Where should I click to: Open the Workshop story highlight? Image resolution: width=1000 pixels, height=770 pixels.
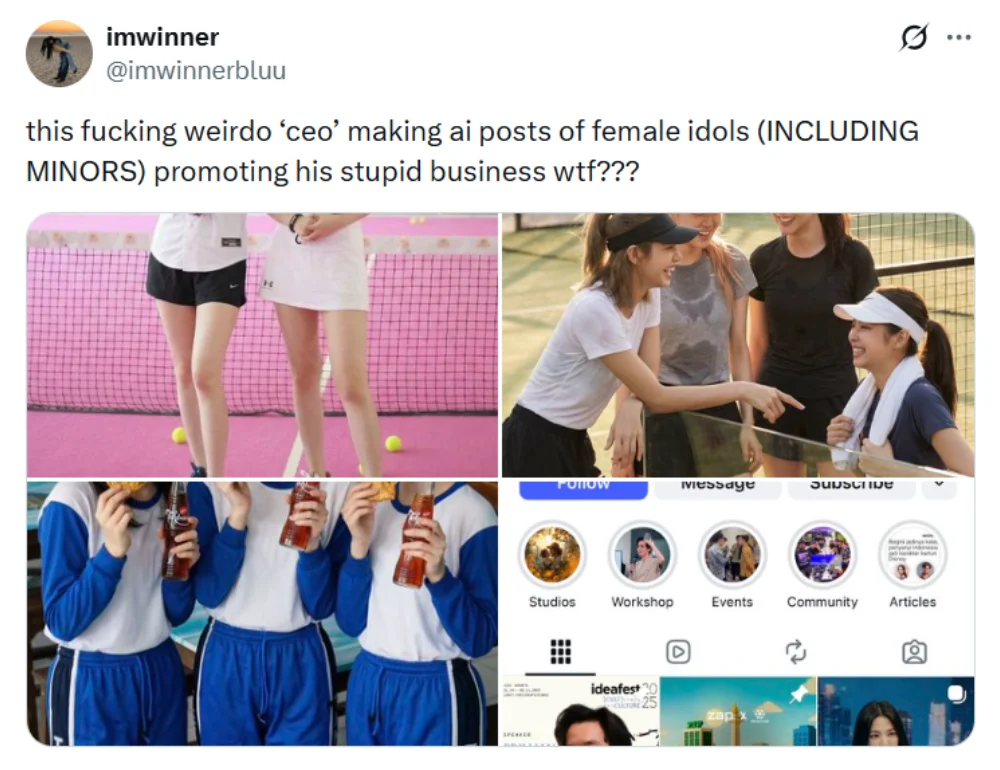(x=642, y=554)
